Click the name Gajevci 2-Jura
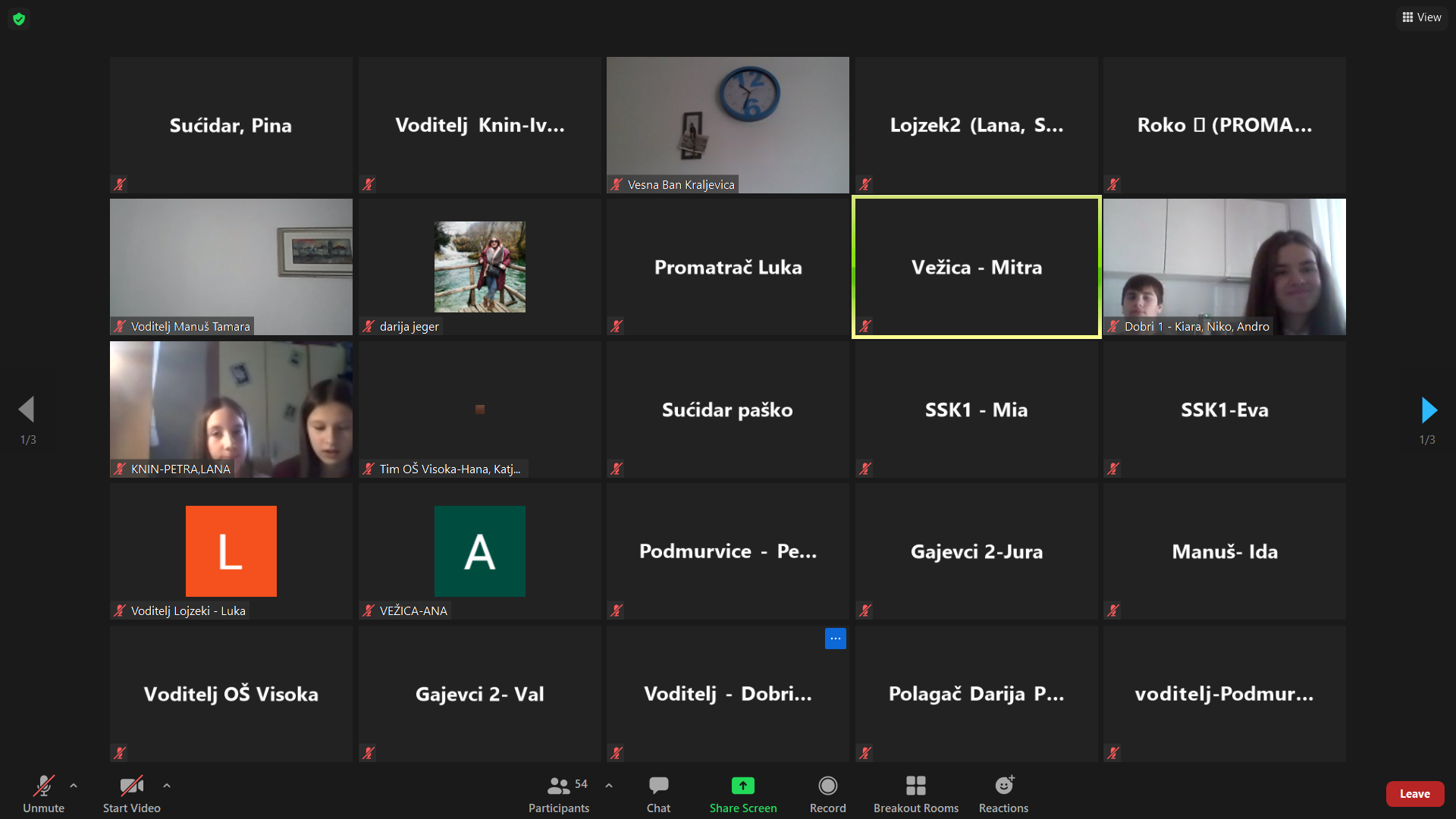The width and height of the screenshot is (1456, 819). pyautogui.click(x=977, y=552)
